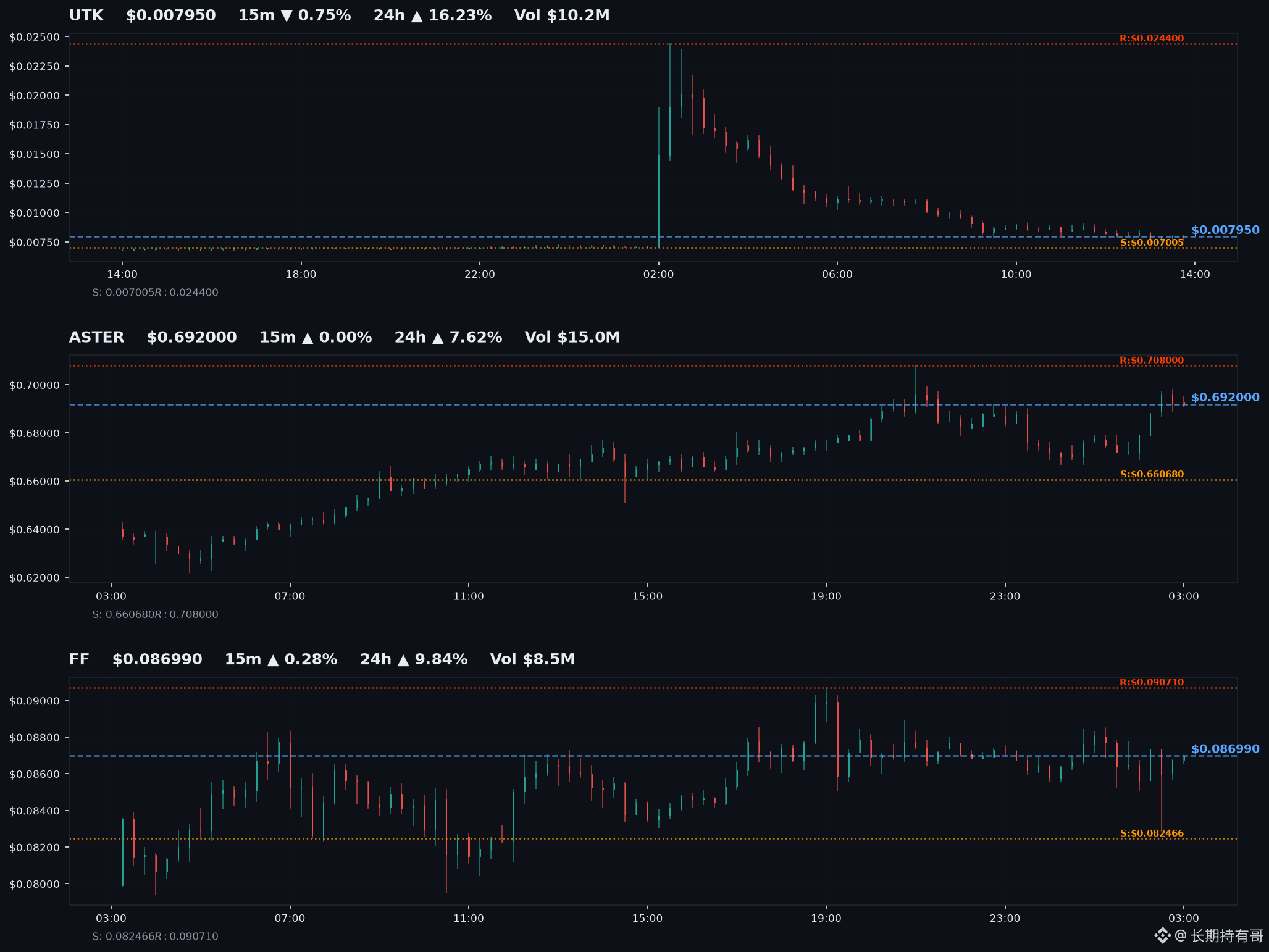Click the 22:00 time label on UTK chart
The image size is (1269, 952).
click(480, 275)
